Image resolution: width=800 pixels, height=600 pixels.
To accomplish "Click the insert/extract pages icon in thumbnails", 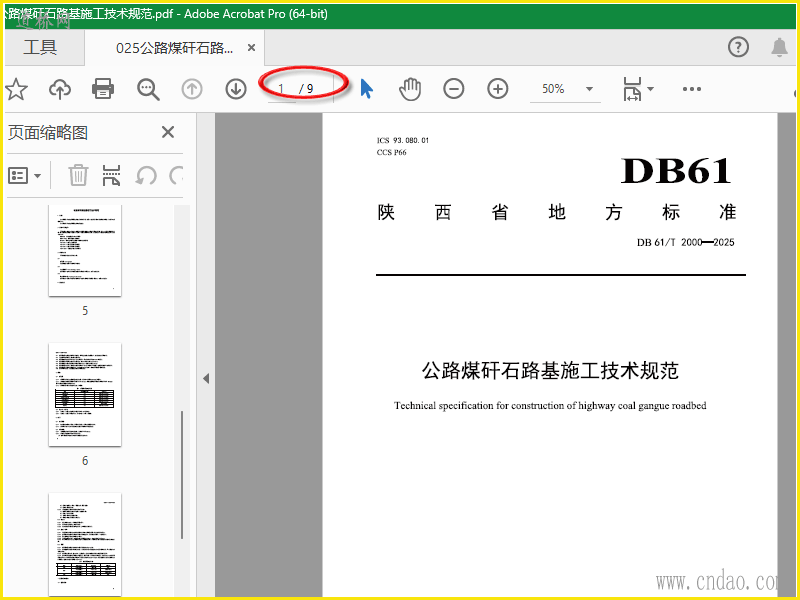I will tap(111, 175).
